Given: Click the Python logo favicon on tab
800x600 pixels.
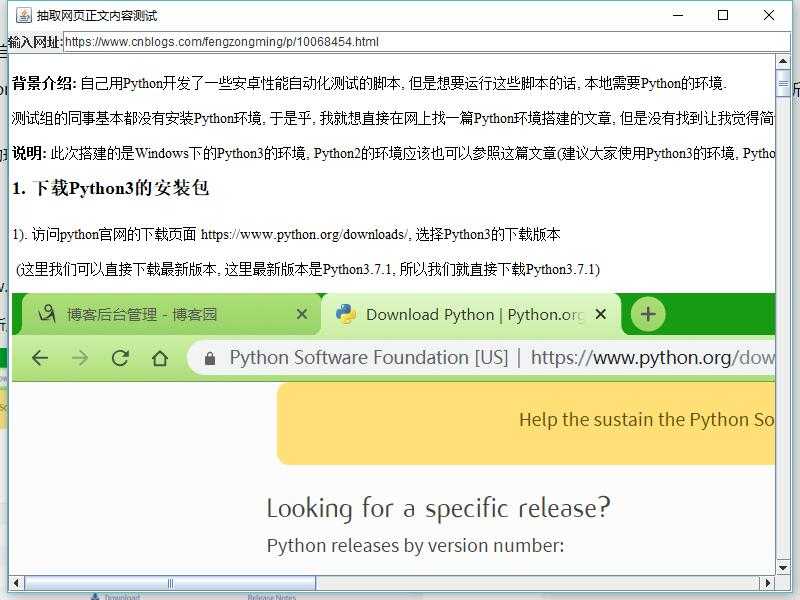Looking at the screenshot, I should [x=346, y=314].
